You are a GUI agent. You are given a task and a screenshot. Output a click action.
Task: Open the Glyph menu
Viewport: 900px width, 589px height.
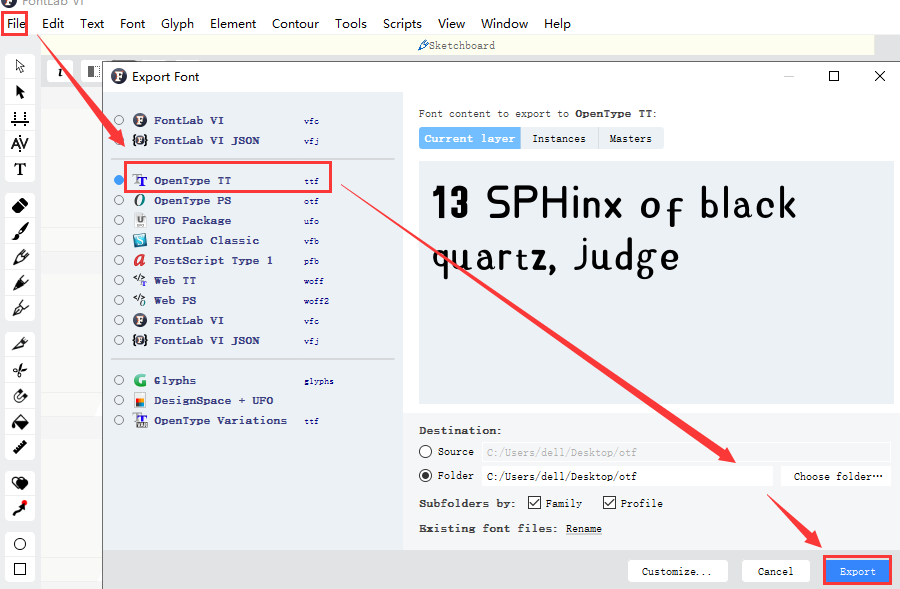[x=177, y=24]
